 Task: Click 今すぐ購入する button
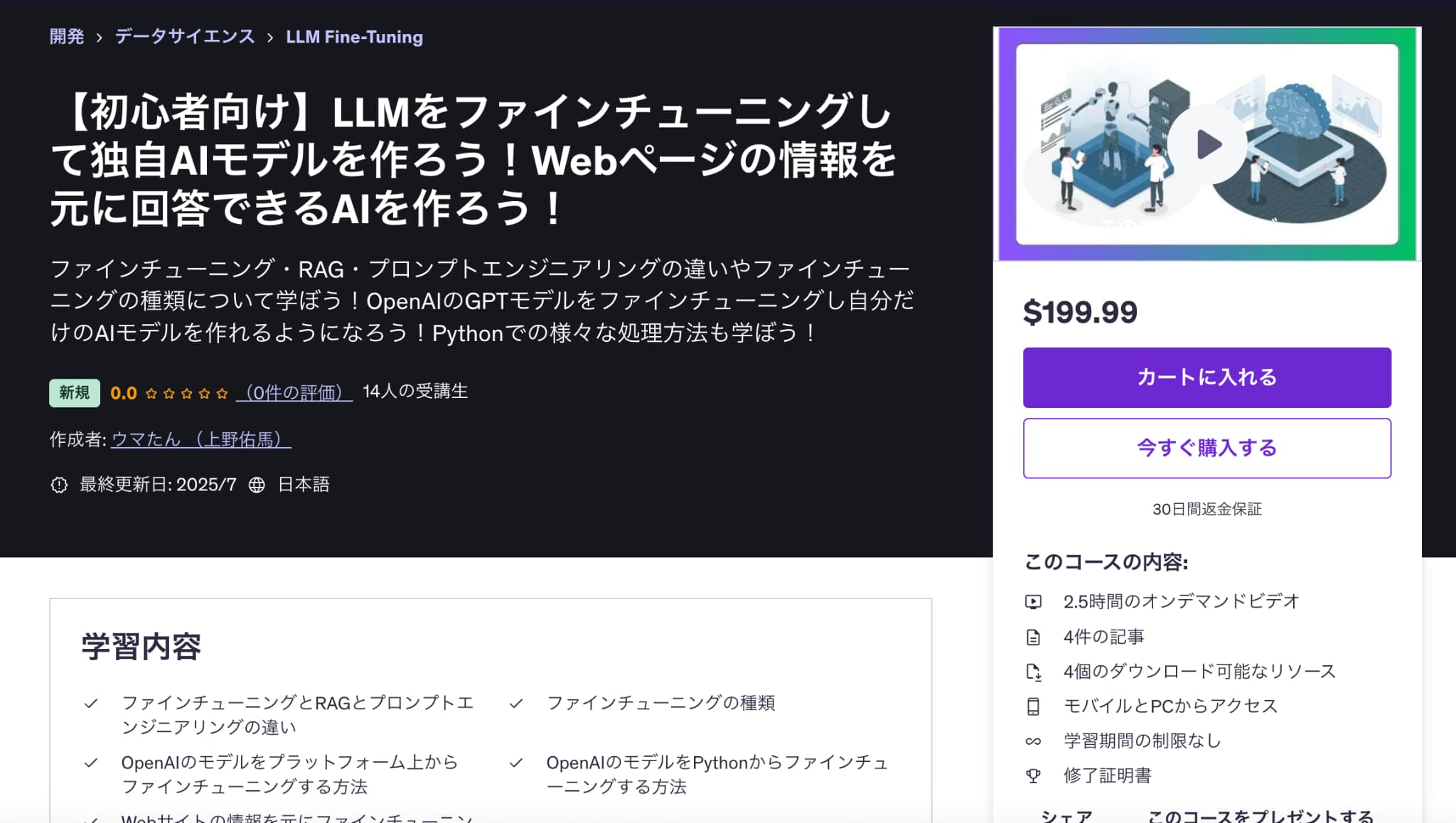click(1206, 448)
